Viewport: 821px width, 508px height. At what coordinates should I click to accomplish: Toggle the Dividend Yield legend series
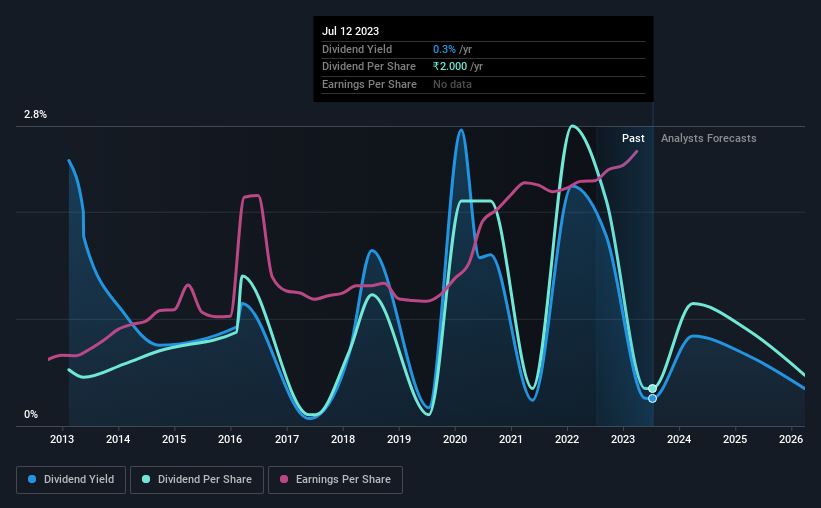point(71,480)
